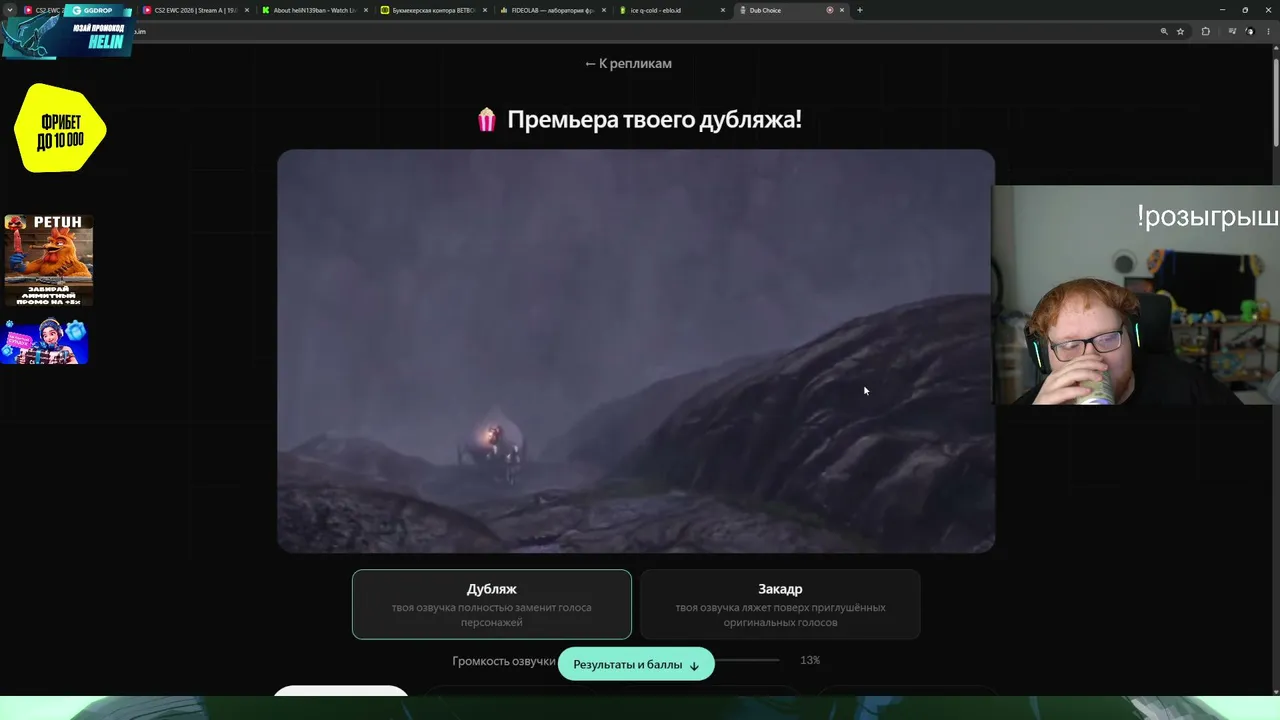Select the 'Закадр' voiceover mode
Screen dimensions: 1280x720
(780, 604)
